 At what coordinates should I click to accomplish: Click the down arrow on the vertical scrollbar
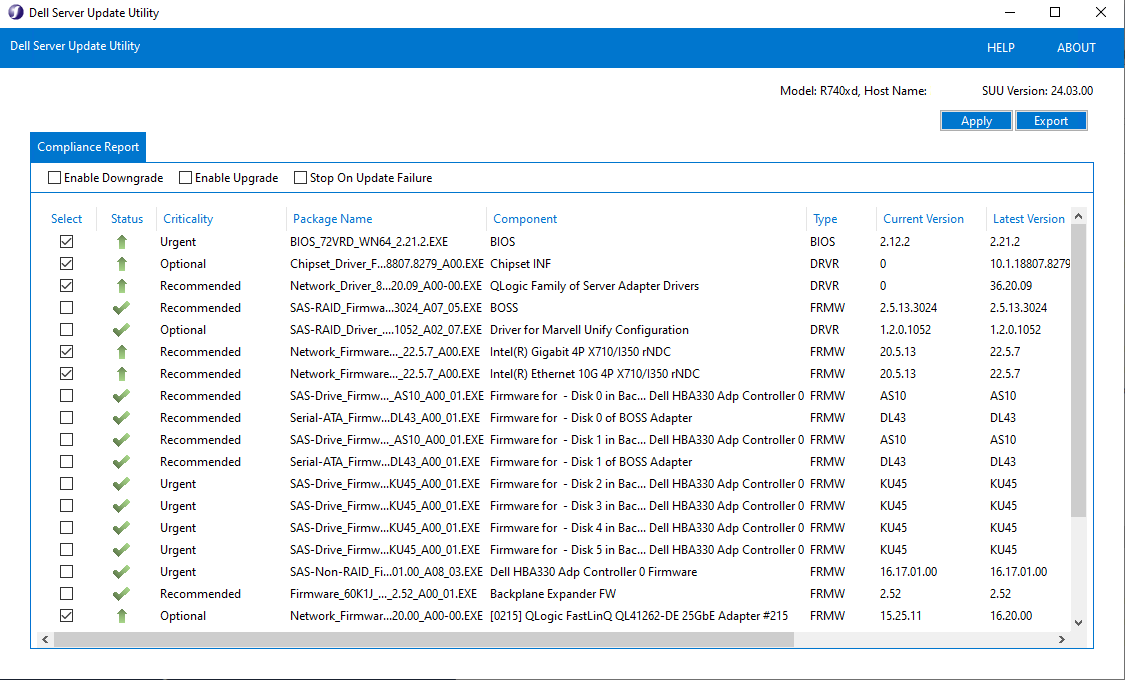pos(1078,621)
